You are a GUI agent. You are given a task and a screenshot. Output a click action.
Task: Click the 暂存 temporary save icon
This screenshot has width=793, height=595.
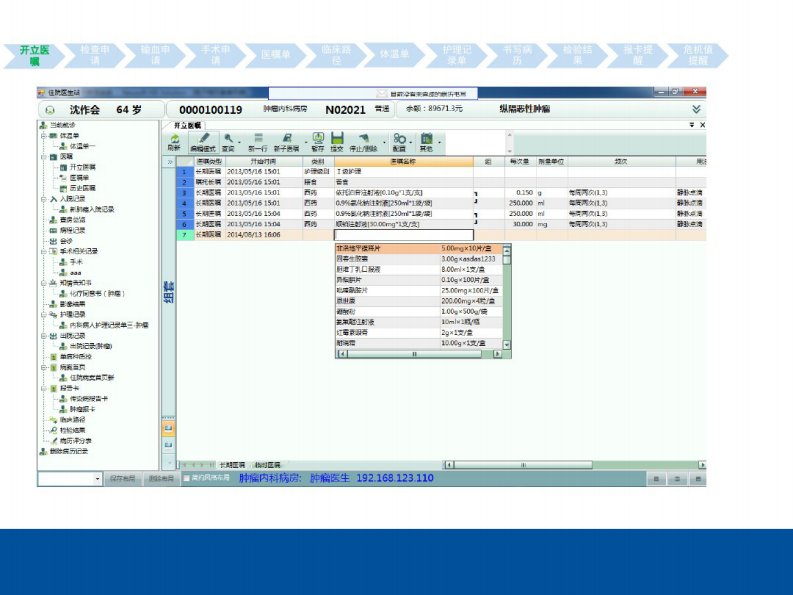[x=318, y=141]
